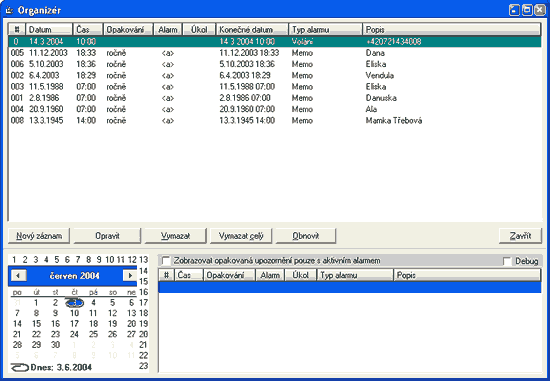Click the Nový záznam button
The width and height of the screenshot is (550, 381).
click(39, 236)
